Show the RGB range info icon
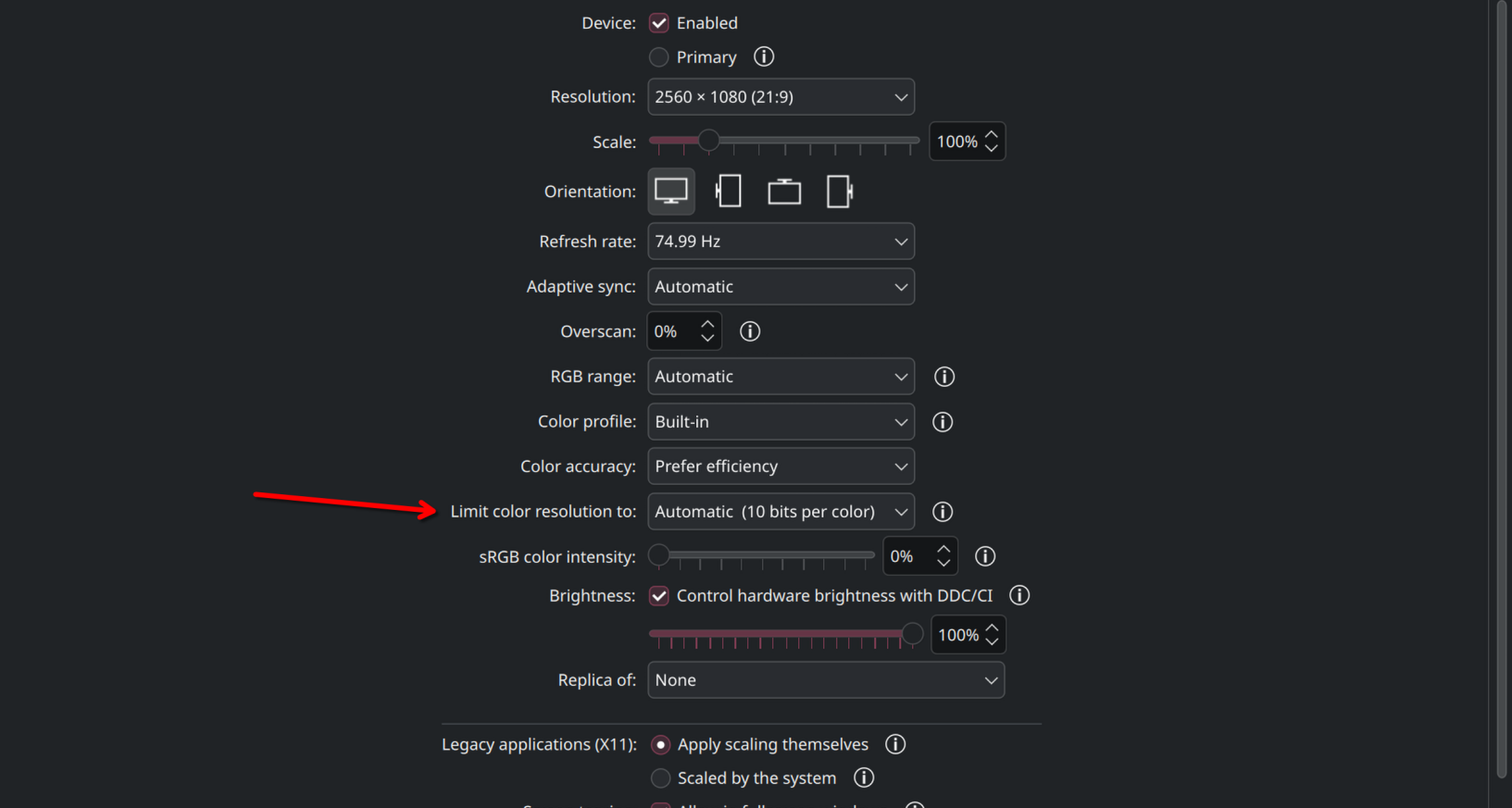 point(944,377)
